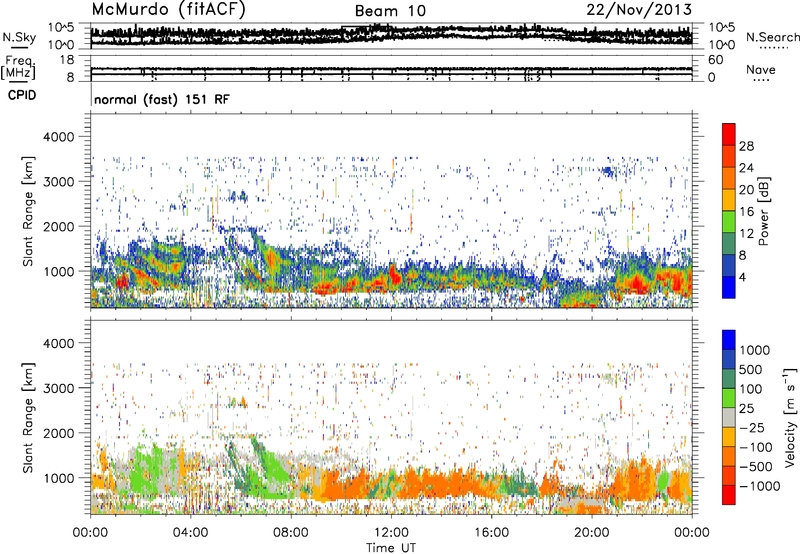800x554 pixels.
Task: Click the "Time UT" axis label
Action: pyautogui.click(x=391, y=548)
